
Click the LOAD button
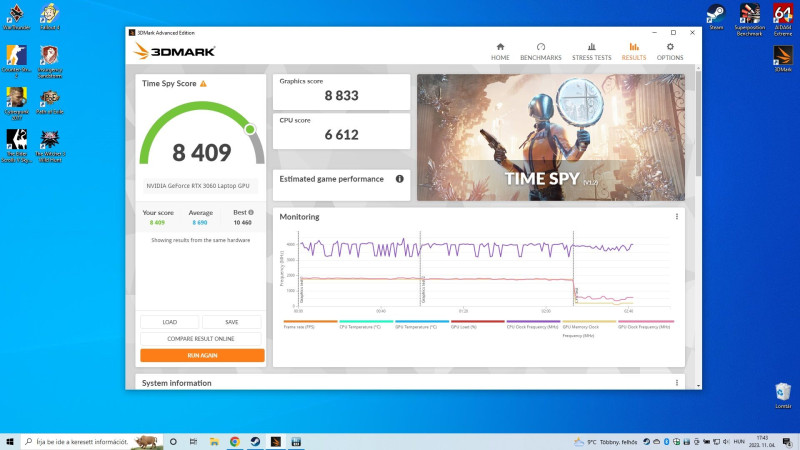(169, 322)
